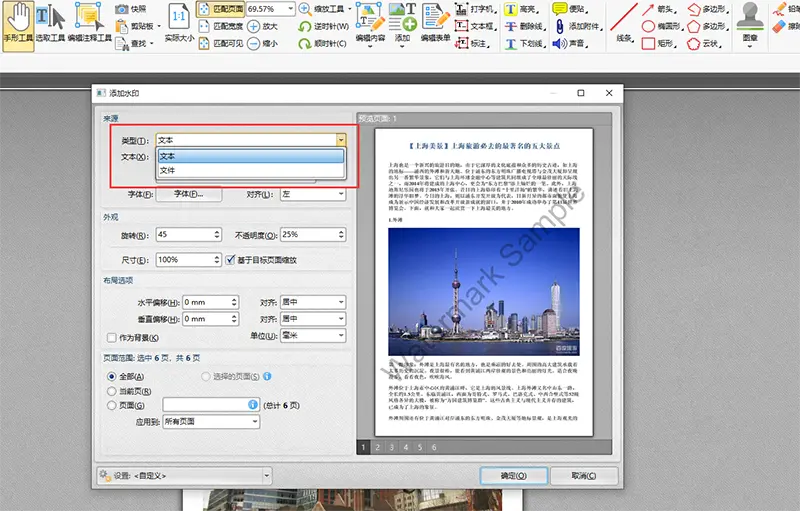
Task: Select the Underline (下划线) tool
Action: pyautogui.click(x=525, y=44)
